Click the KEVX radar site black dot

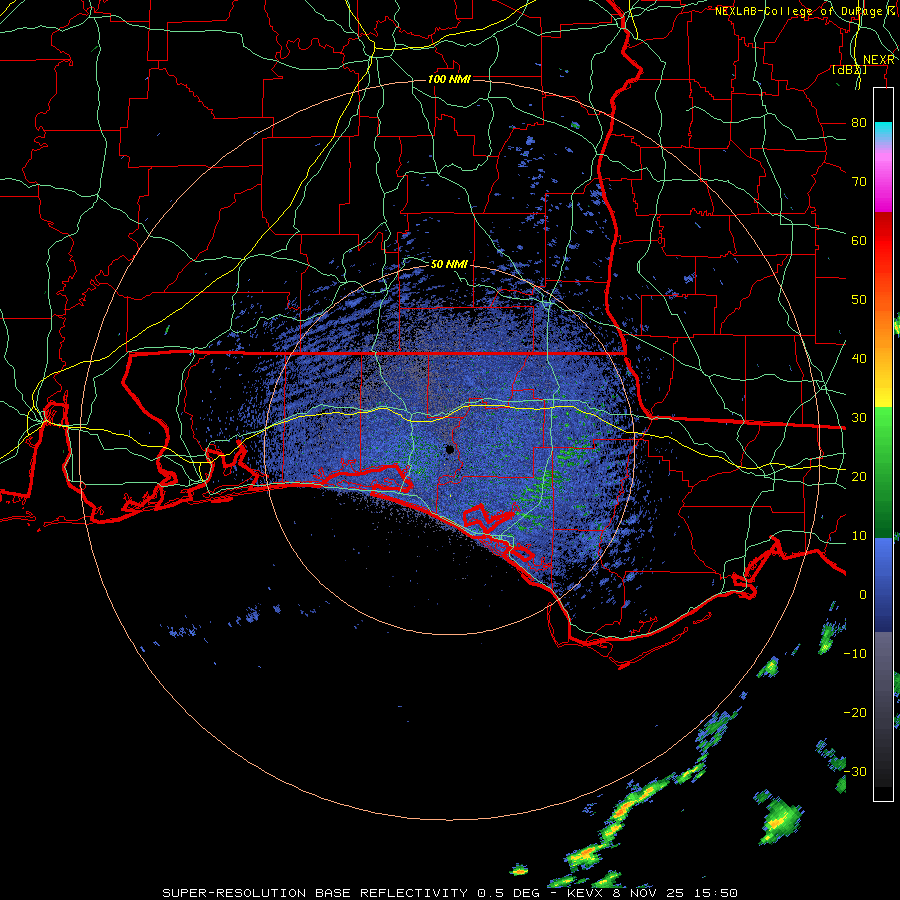[x=450, y=449]
